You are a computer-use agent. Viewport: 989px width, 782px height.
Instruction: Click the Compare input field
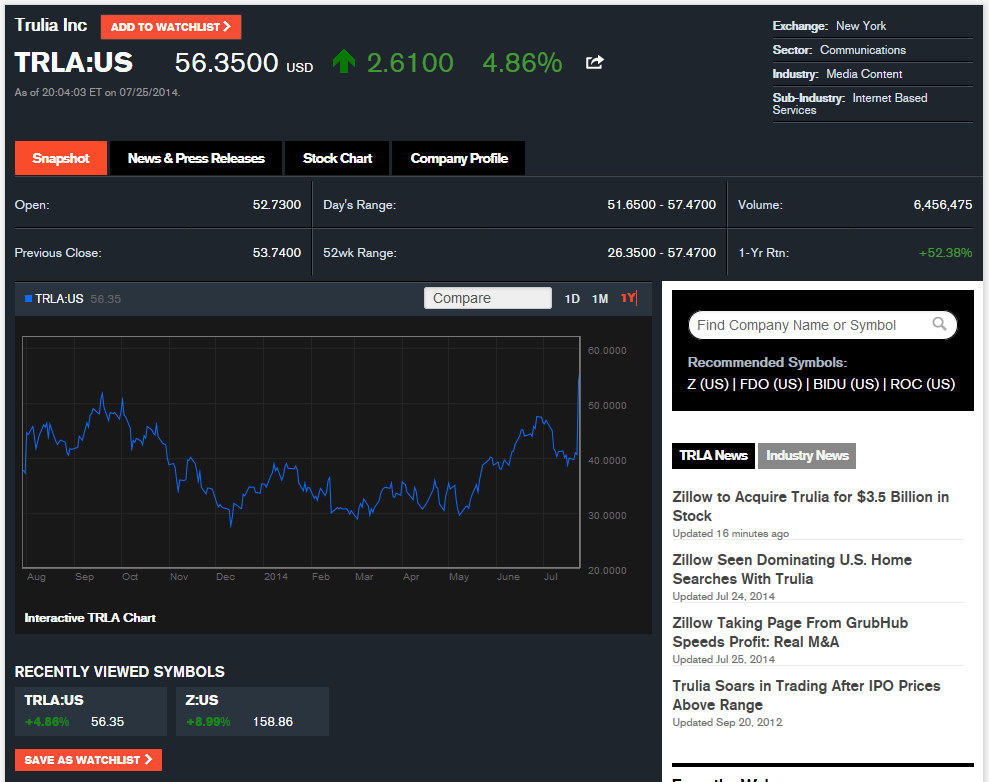488,298
